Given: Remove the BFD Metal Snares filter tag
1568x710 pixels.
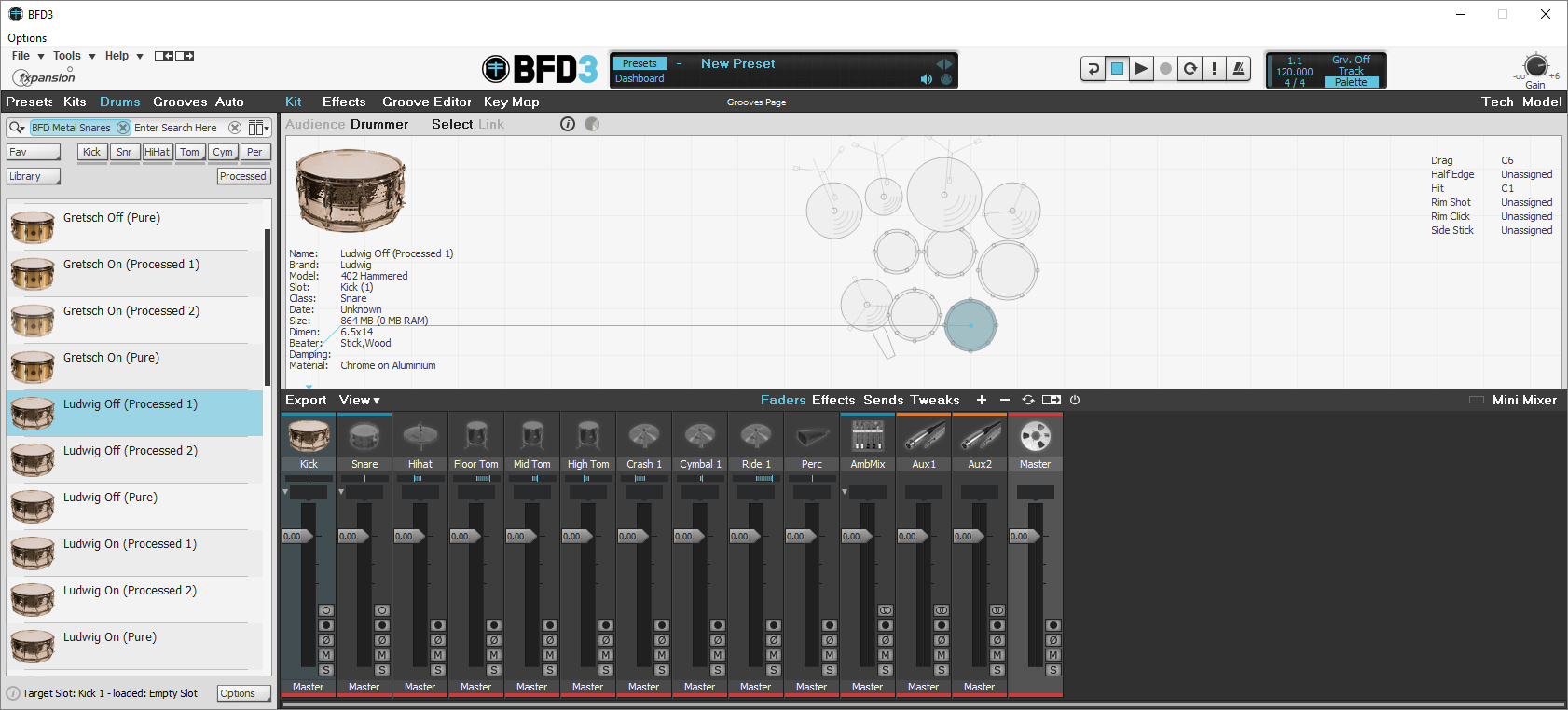Looking at the screenshot, I should [x=122, y=128].
